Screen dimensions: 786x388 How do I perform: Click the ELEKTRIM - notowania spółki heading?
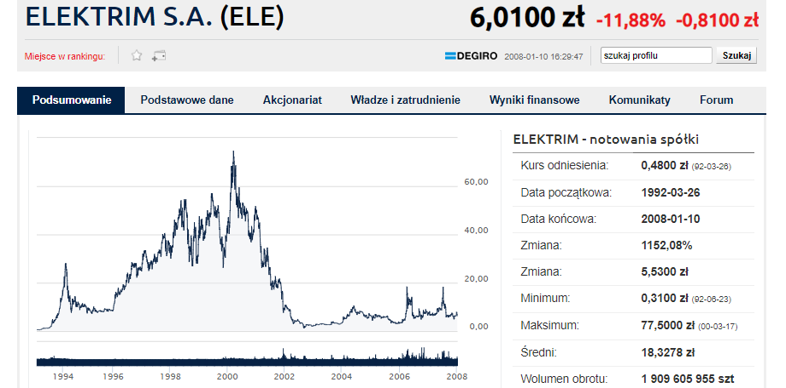(606, 140)
